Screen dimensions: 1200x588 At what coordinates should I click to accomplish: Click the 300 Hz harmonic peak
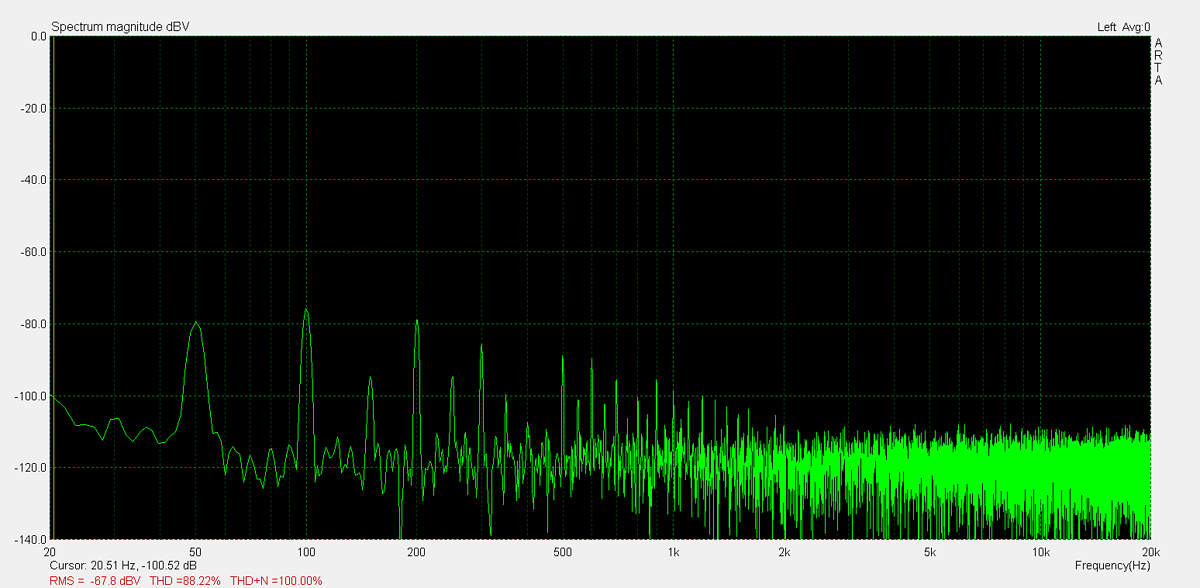482,347
